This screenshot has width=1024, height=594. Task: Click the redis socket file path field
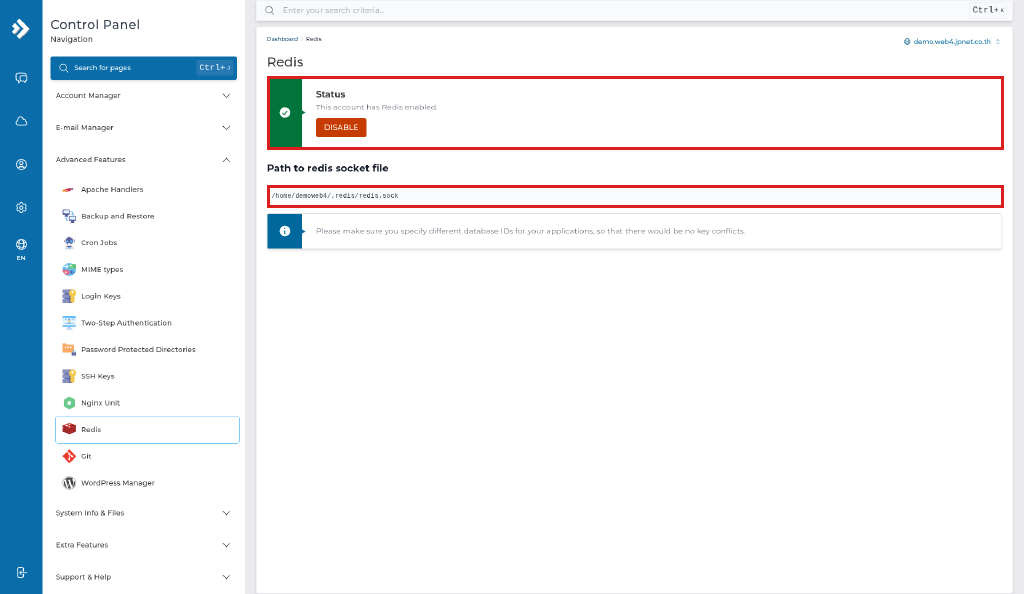pyautogui.click(x=635, y=196)
